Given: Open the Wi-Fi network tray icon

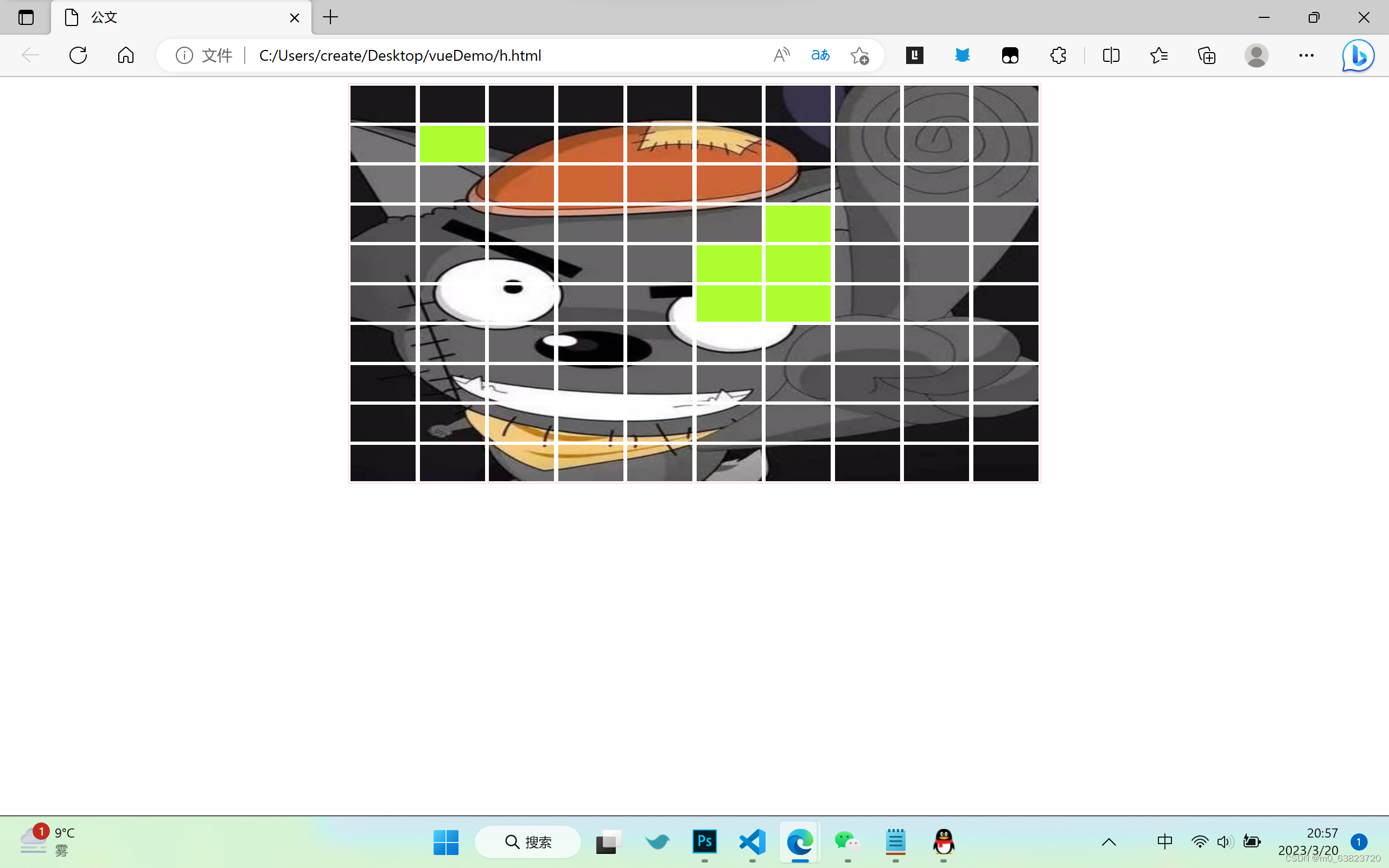Looking at the screenshot, I should [x=1200, y=842].
